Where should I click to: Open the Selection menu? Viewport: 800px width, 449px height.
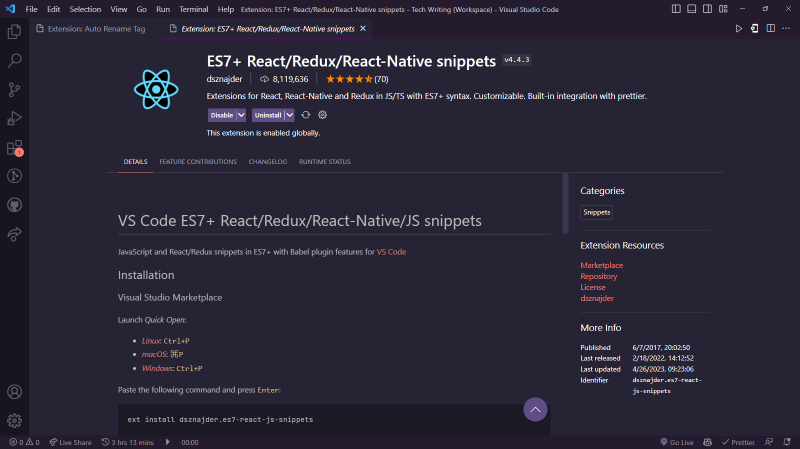(x=85, y=9)
